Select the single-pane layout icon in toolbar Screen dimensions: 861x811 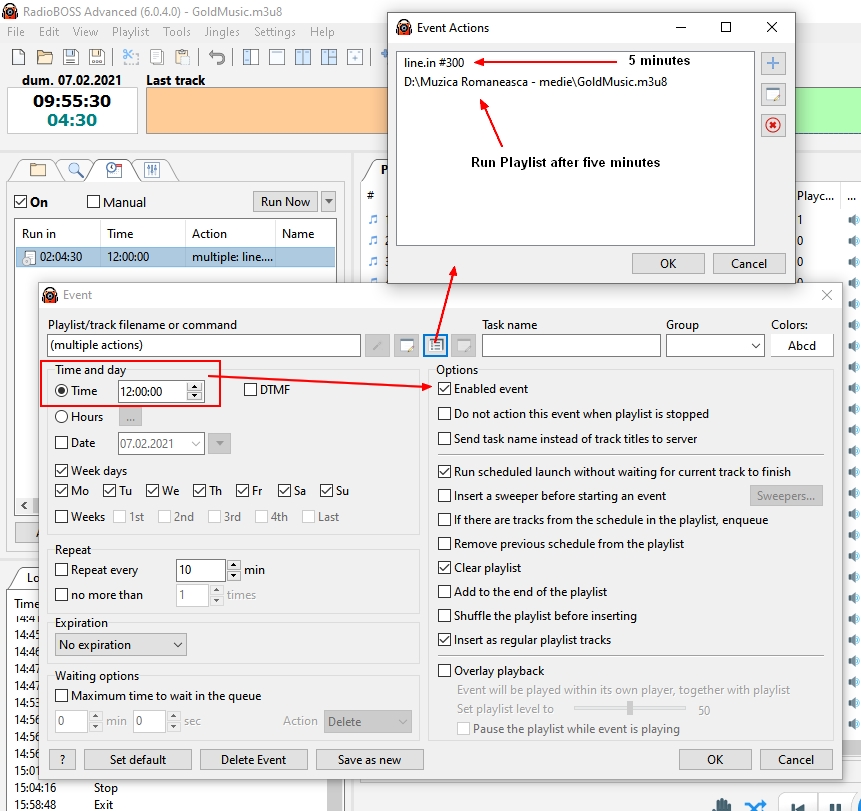pyautogui.click(x=277, y=57)
